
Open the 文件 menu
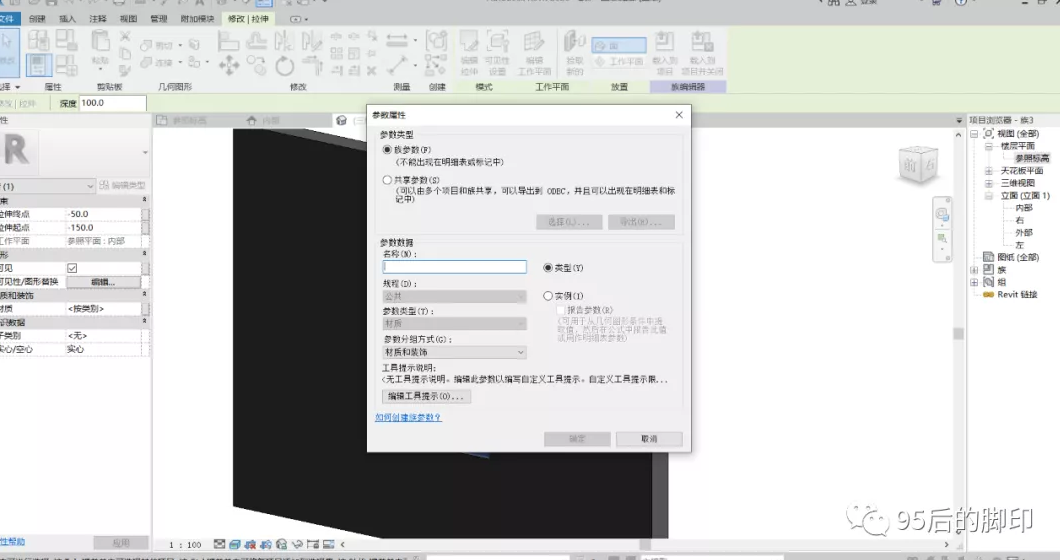click(8, 19)
